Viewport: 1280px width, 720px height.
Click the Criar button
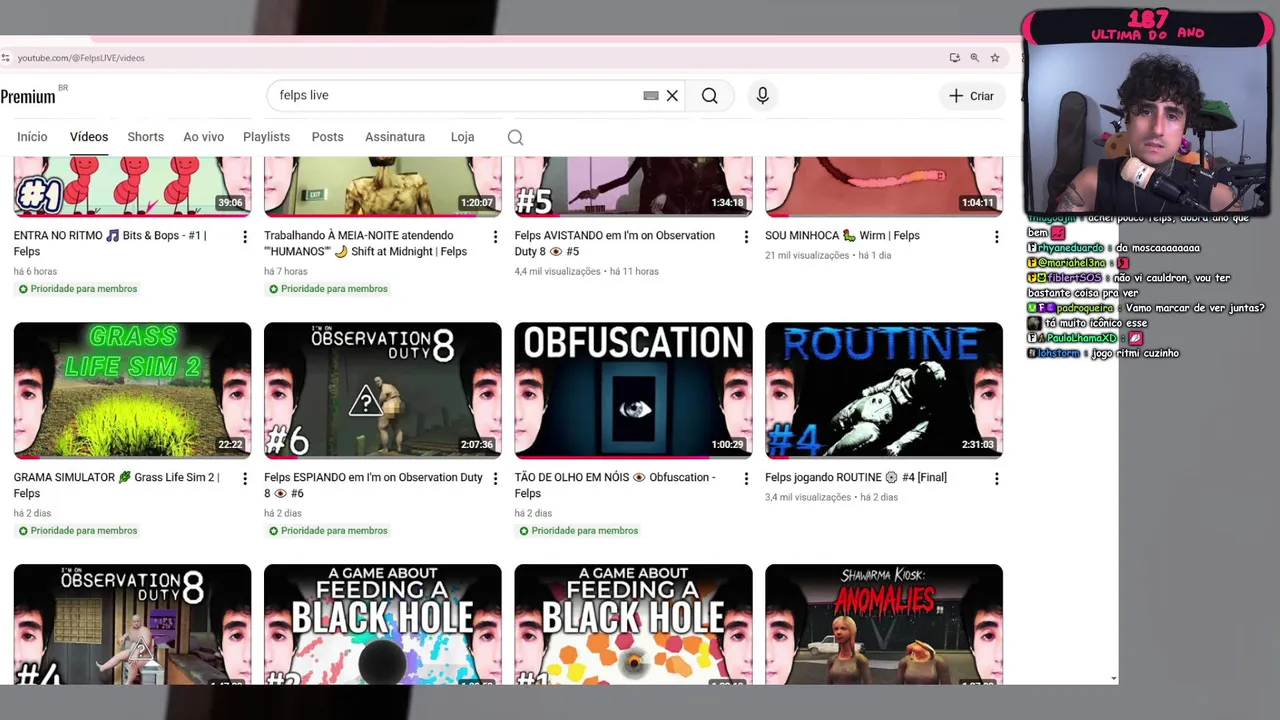click(x=971, y=96)
